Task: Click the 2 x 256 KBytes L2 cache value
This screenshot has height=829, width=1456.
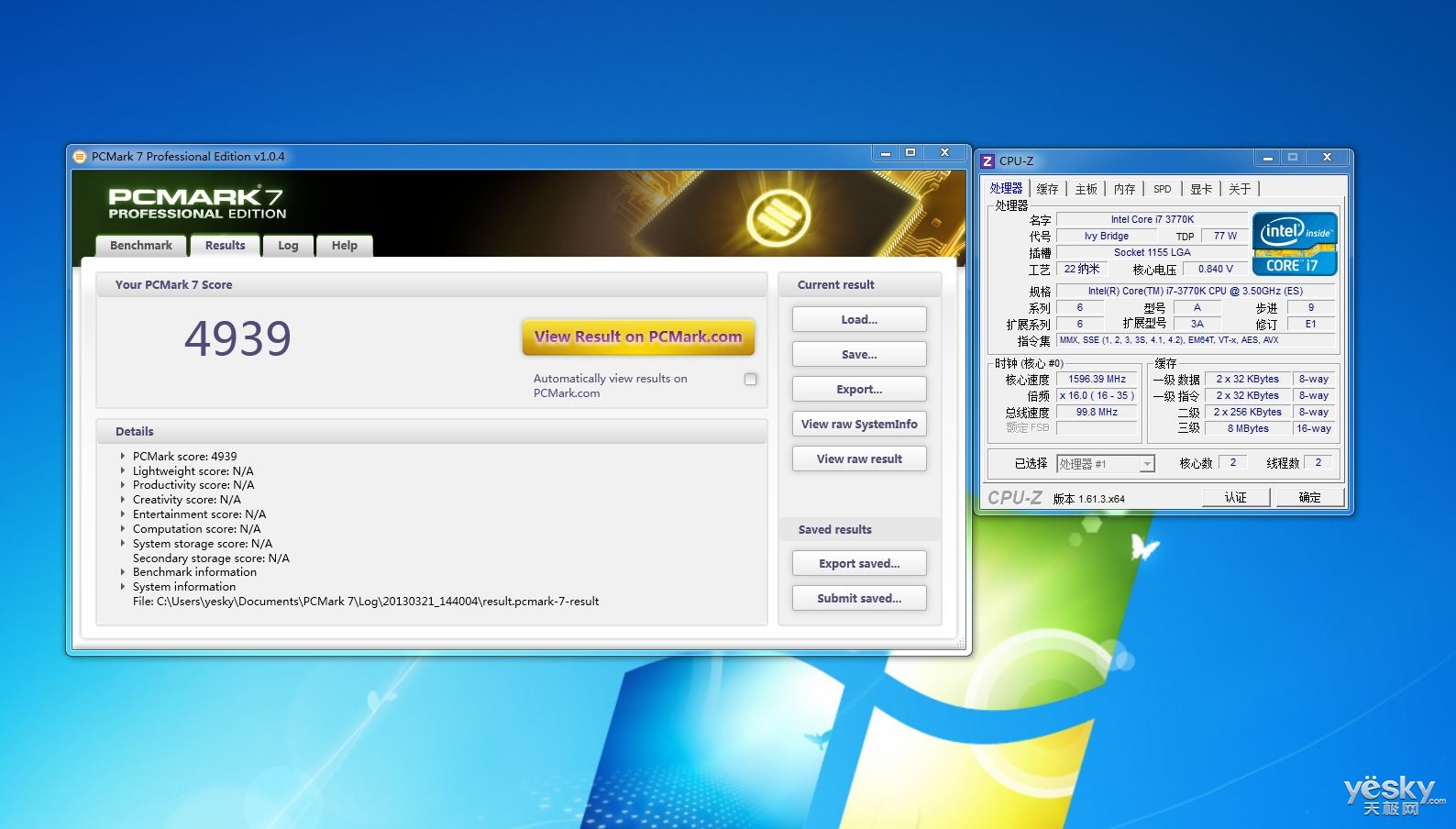Action: (x=1248, y=412)
